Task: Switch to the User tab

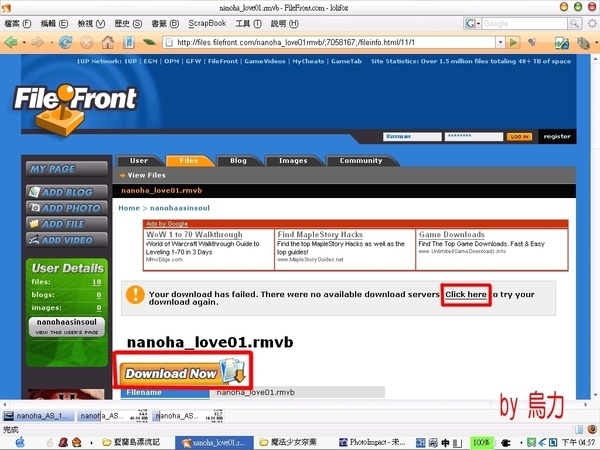Action: [139, 161]
